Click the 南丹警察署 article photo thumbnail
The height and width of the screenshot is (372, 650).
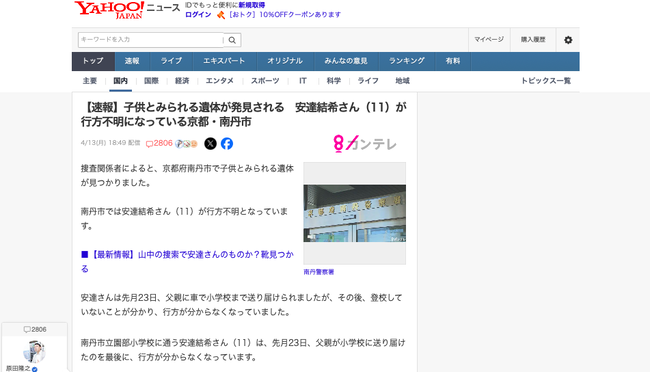coord(354,213)
